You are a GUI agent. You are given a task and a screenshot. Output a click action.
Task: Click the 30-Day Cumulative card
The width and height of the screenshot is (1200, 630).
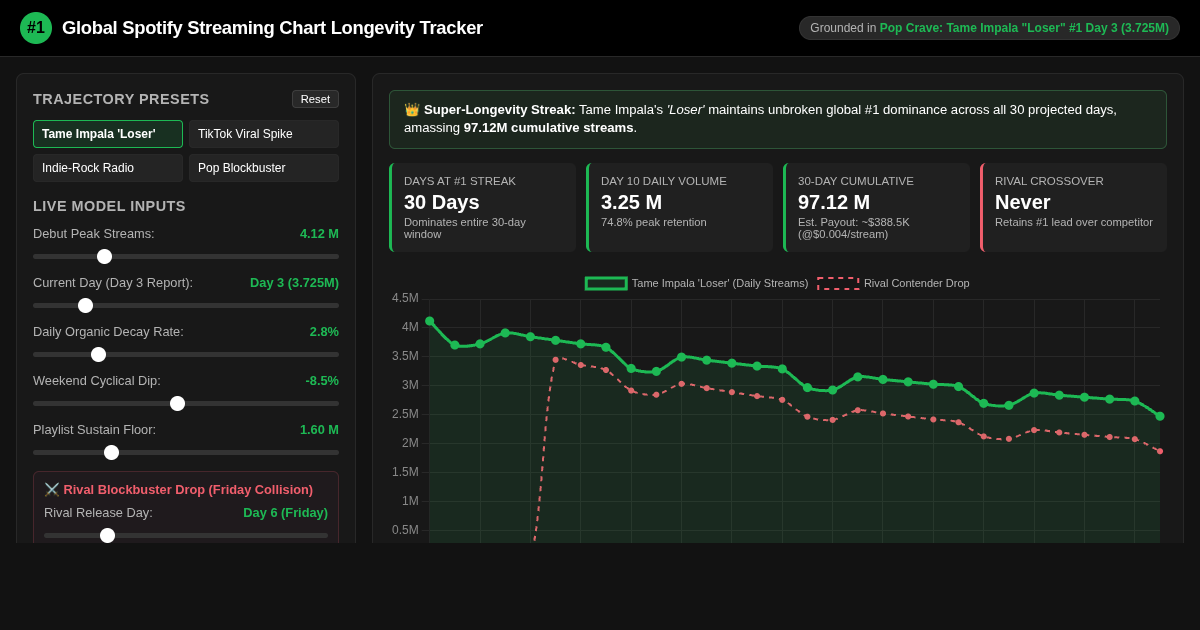tap(876, 207)
